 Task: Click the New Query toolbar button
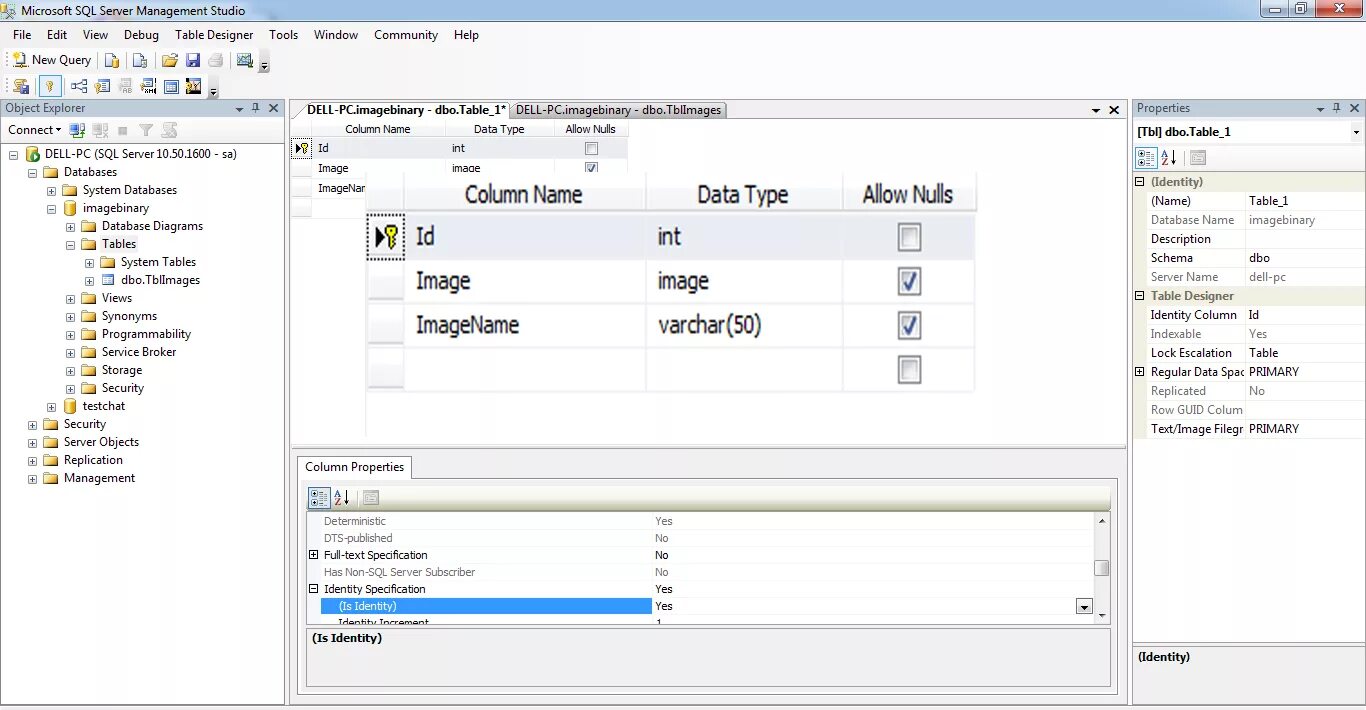(x=52, y=60)
